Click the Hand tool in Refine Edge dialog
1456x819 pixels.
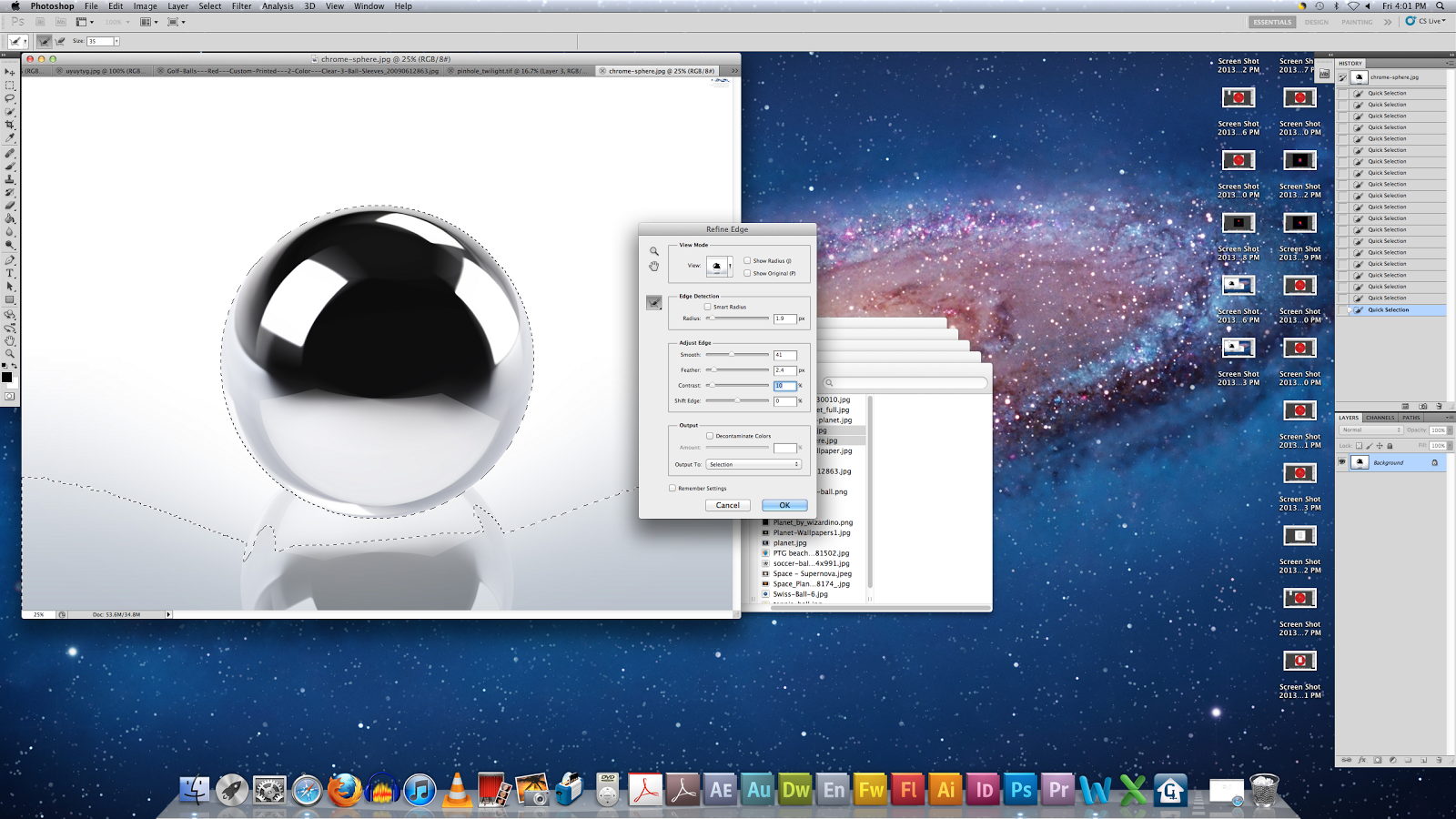pyautogui.click(x=653, y=267)
